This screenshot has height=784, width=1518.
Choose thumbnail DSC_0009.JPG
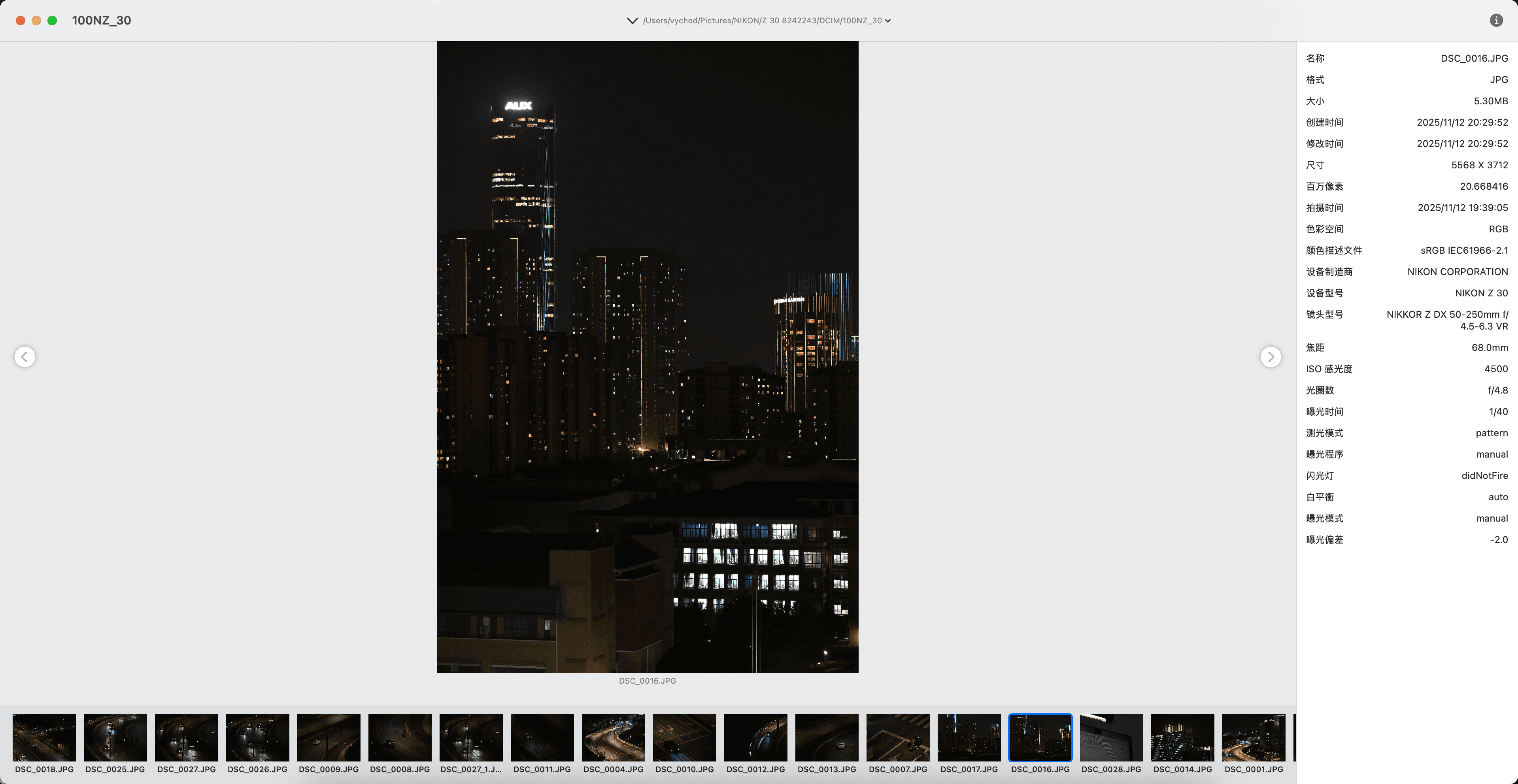tap(329, 737)
